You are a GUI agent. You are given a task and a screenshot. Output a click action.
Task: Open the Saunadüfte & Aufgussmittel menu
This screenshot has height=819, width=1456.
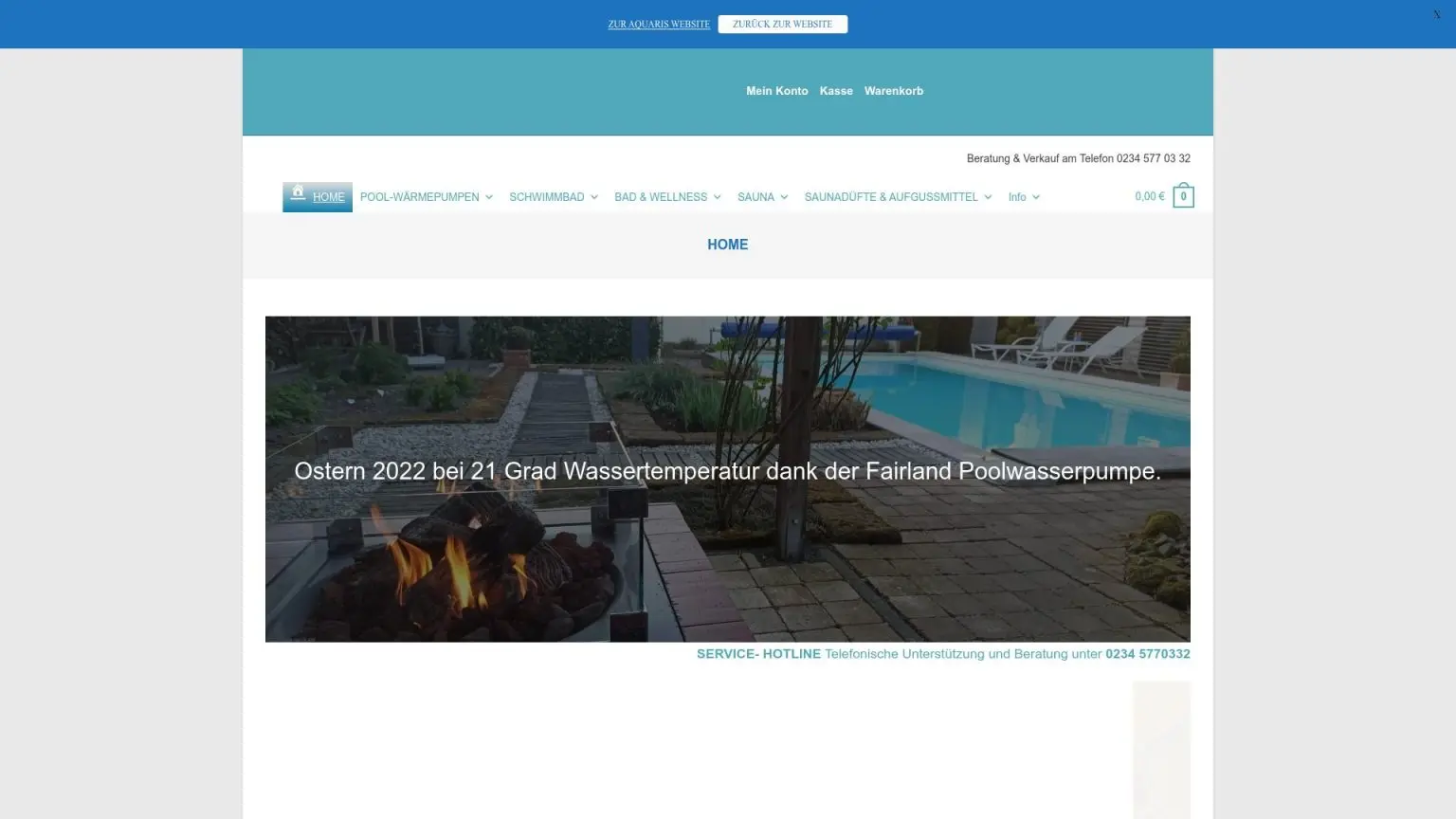pos(890,197)
